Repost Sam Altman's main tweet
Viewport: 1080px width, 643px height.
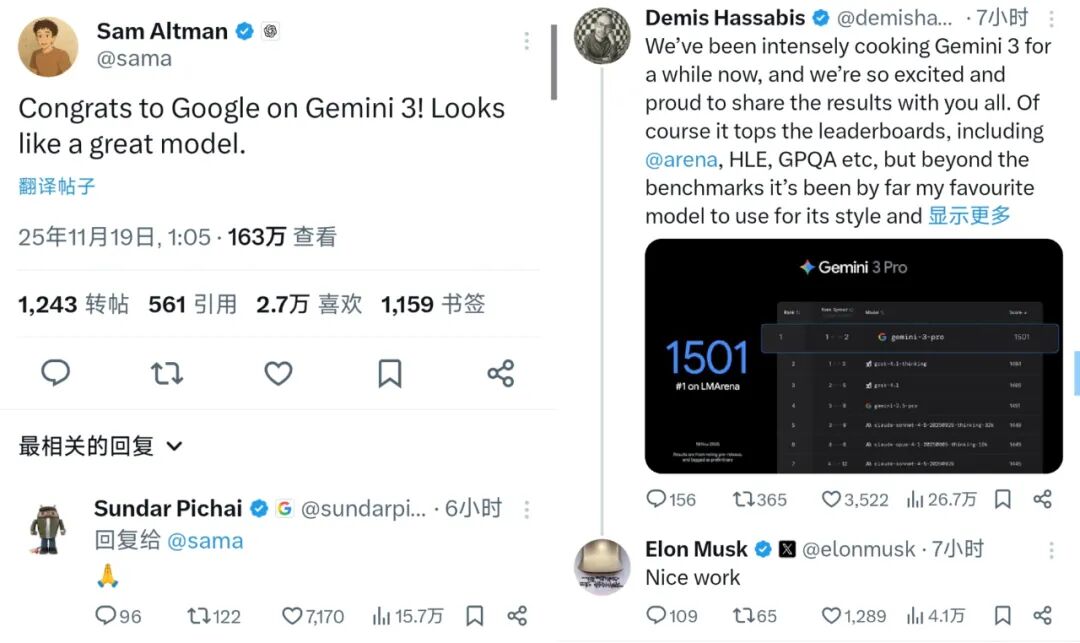[x=167, y=373]
